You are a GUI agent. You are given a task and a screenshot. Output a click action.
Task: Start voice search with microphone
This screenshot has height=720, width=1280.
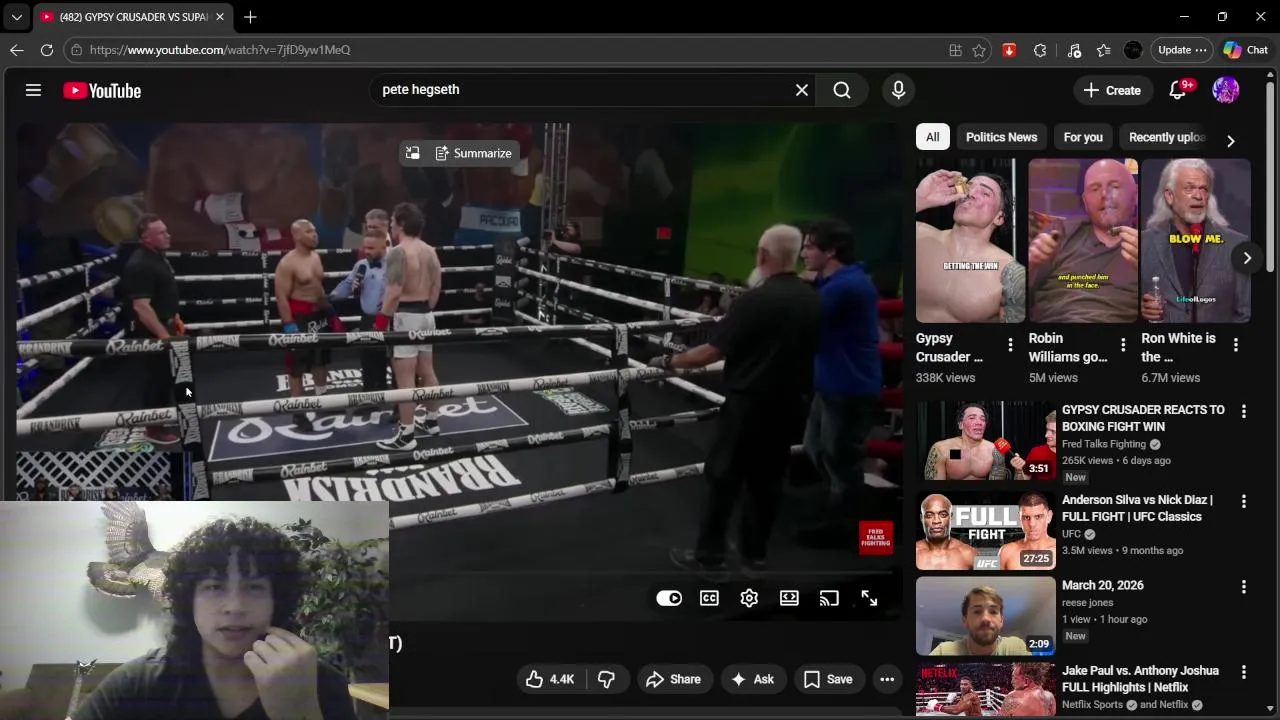click(898, 90)
